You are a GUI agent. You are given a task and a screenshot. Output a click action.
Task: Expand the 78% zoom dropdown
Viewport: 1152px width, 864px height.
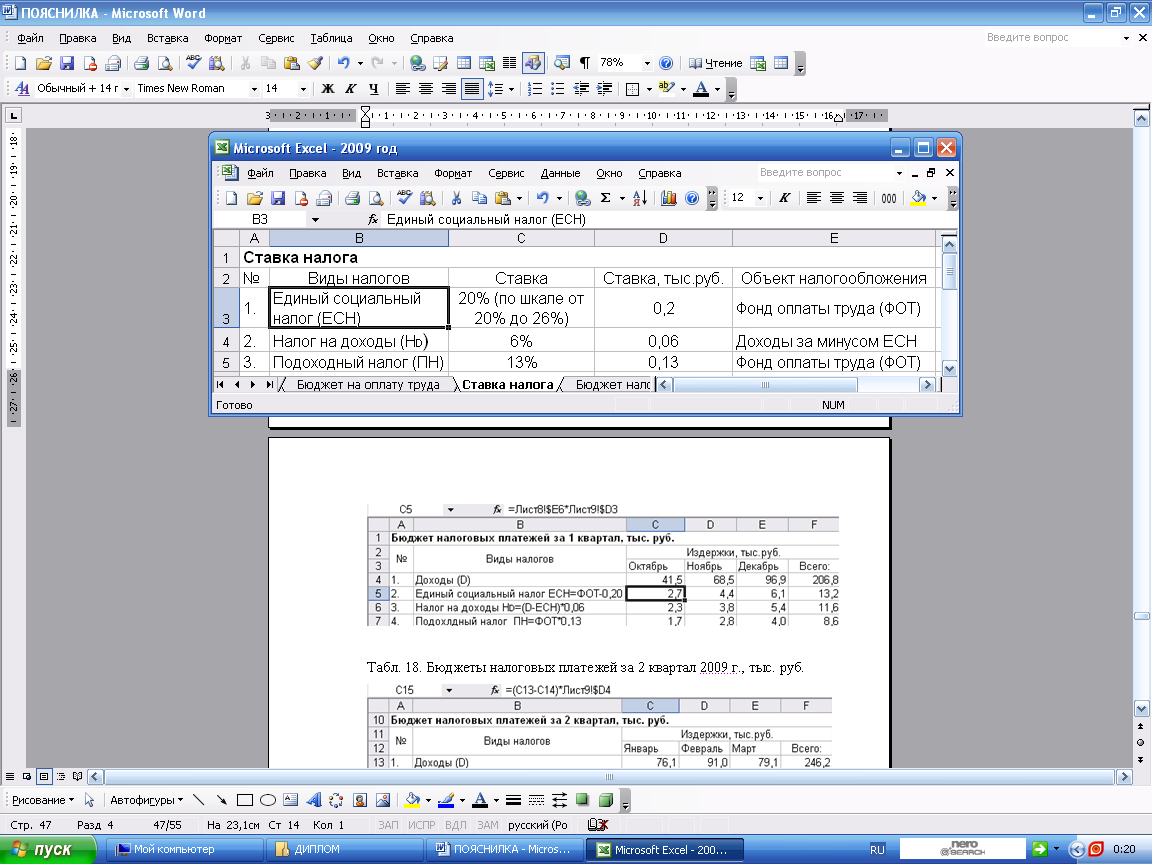click(x=647, y=63)
